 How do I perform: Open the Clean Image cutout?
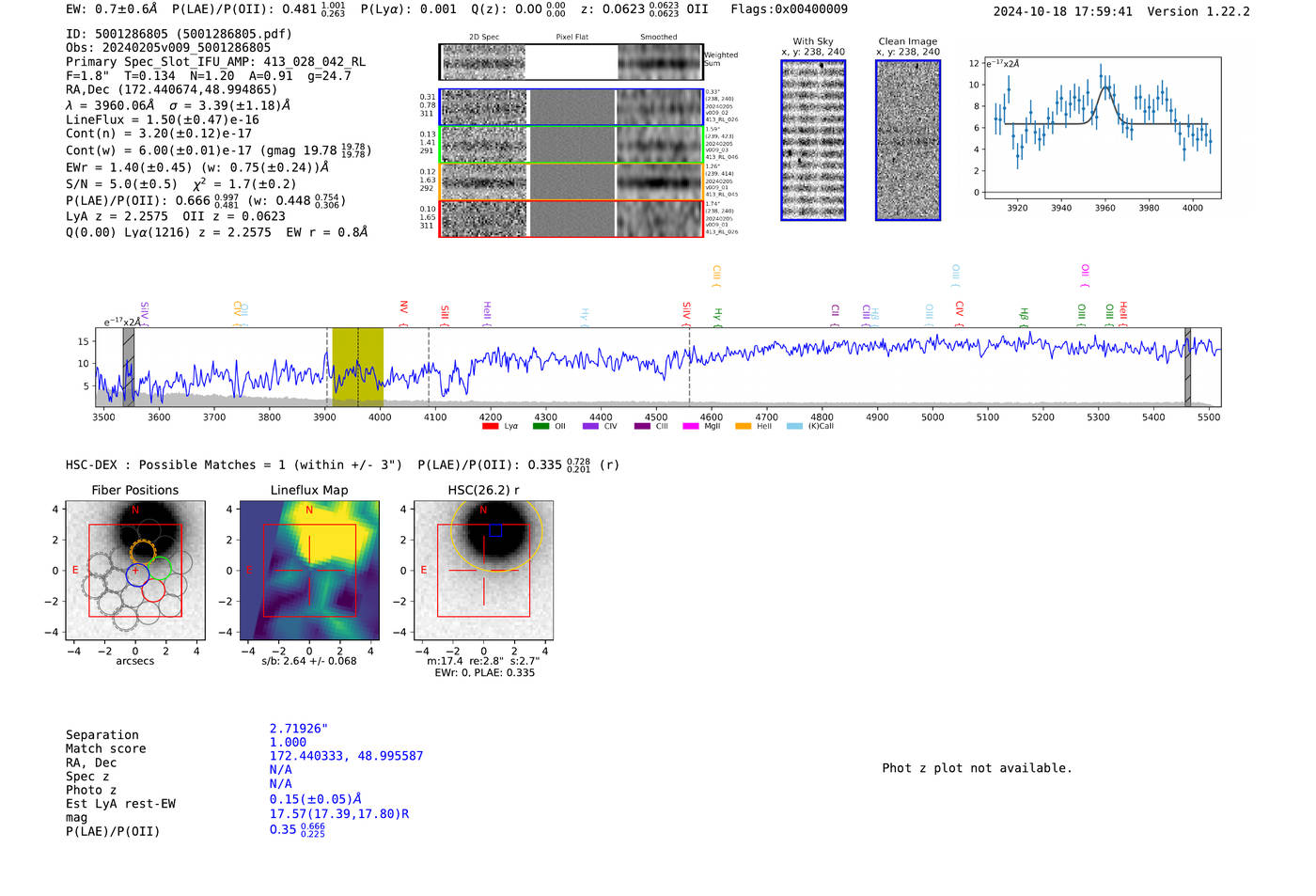click(x=908, y=140)
